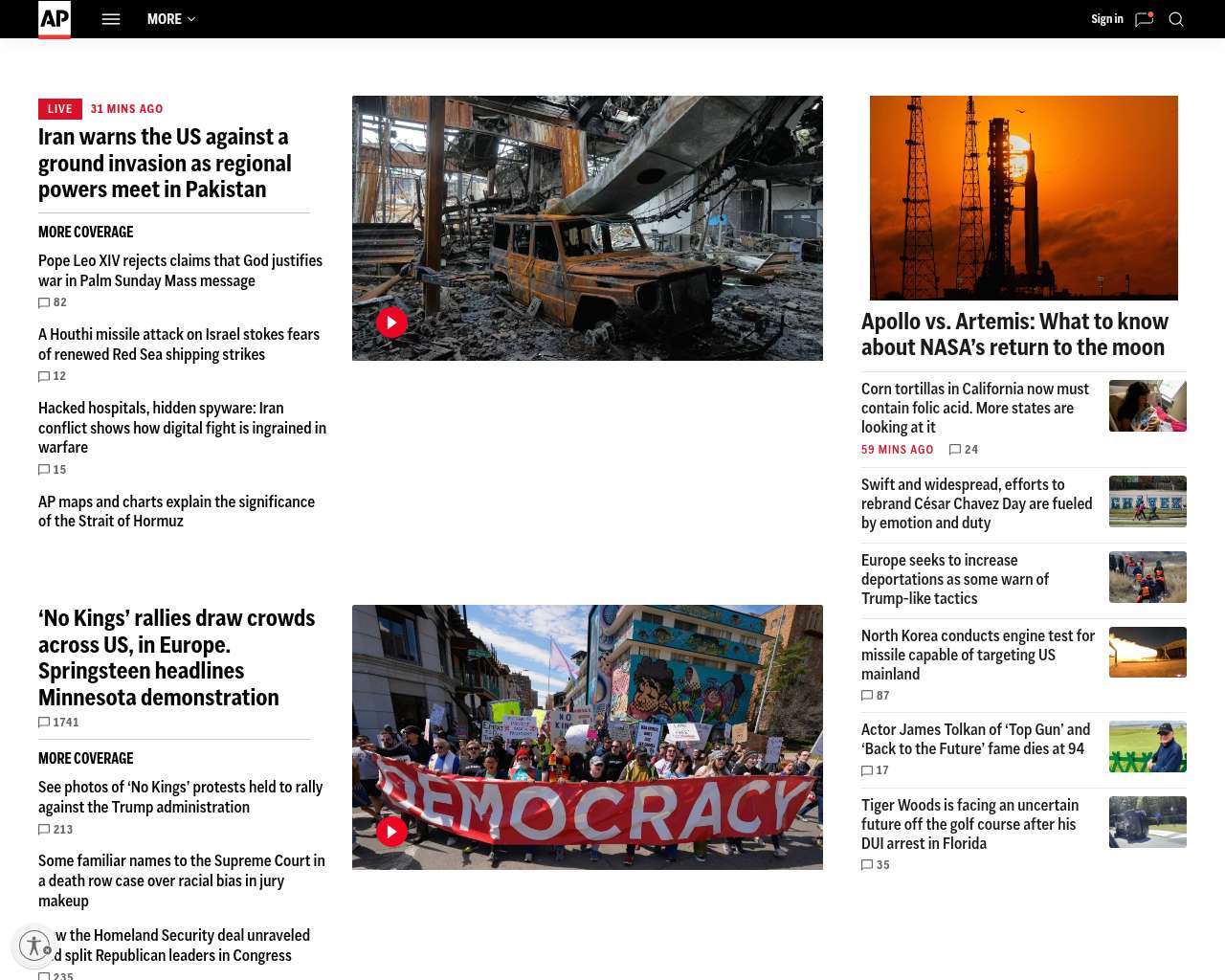The height and width of the screenshot is (980, 1225).
Task: Read Apollo vs. Artemis headline
Action: coord(1014,334)
